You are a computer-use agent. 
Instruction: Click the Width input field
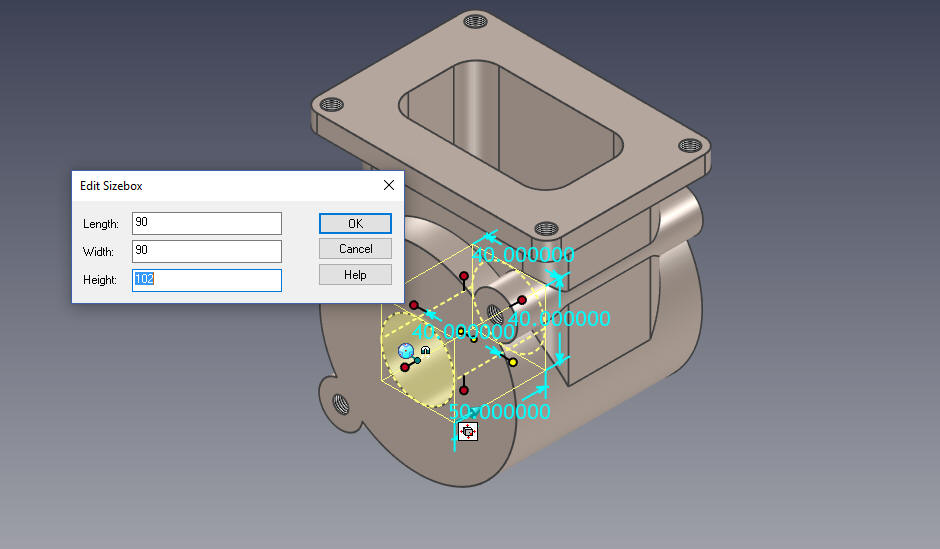click(207, 251)
